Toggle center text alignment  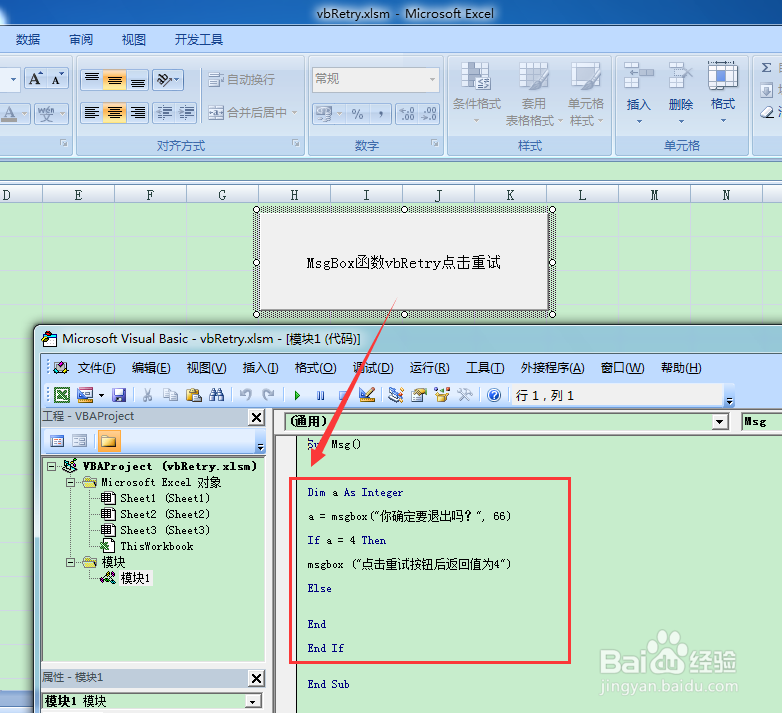115,113
